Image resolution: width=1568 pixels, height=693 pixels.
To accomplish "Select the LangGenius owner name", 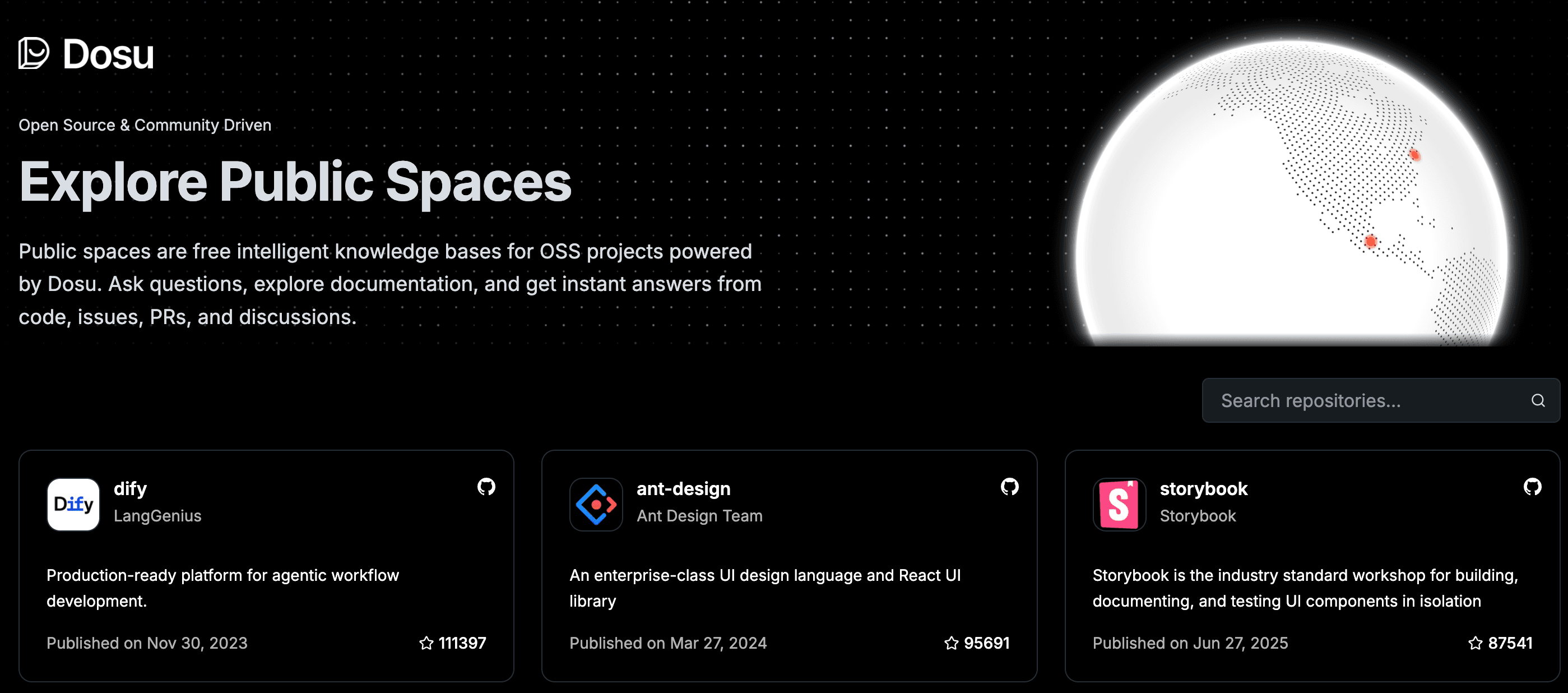I will tap(157, 516).
